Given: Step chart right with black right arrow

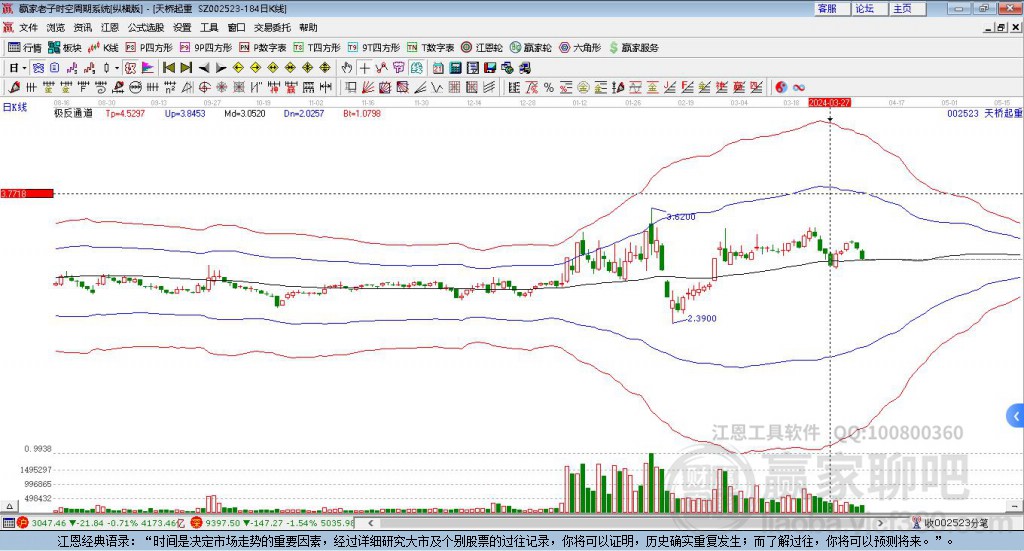Looking at the screenshot, I should 221,68.
